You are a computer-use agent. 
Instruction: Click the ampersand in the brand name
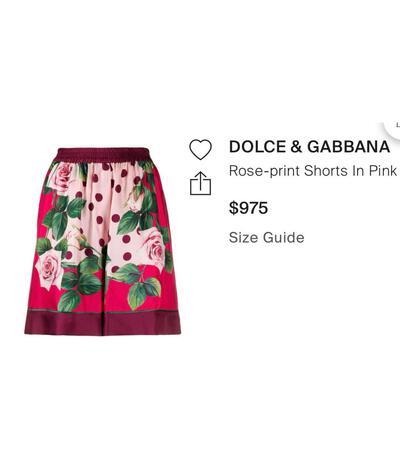coord(296,147)
